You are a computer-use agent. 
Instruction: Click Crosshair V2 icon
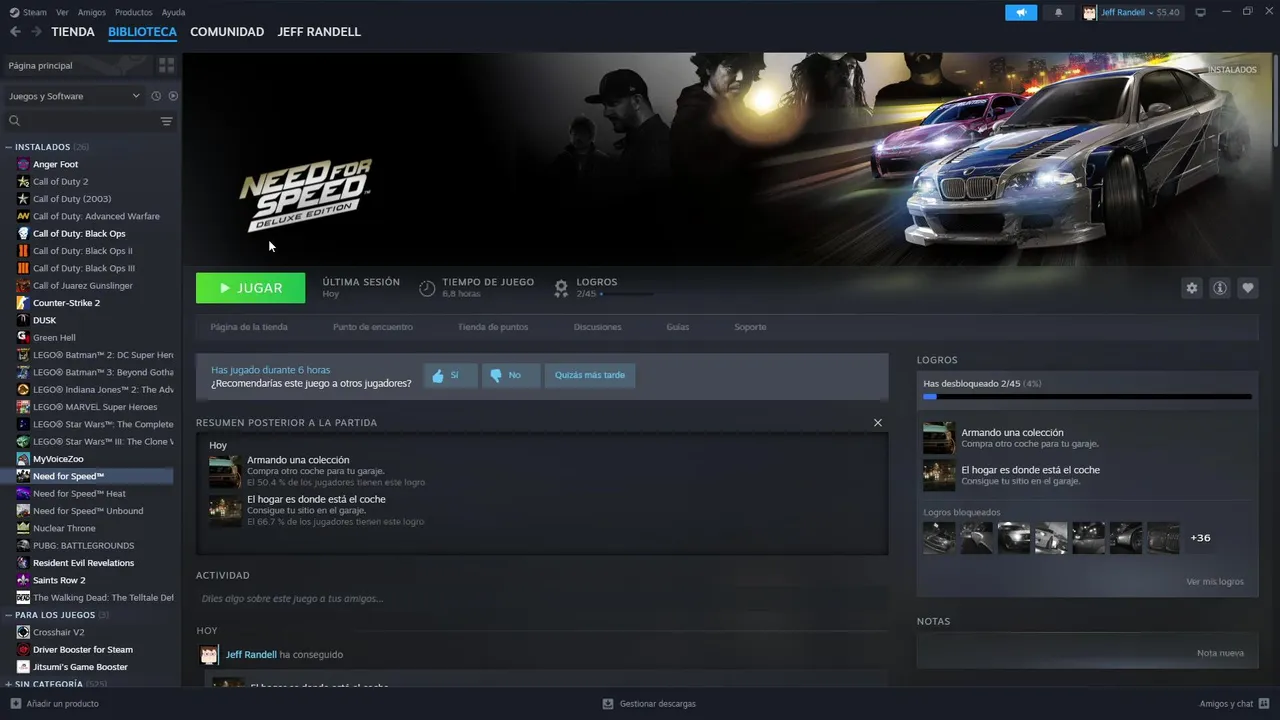[x=23, y=632]
